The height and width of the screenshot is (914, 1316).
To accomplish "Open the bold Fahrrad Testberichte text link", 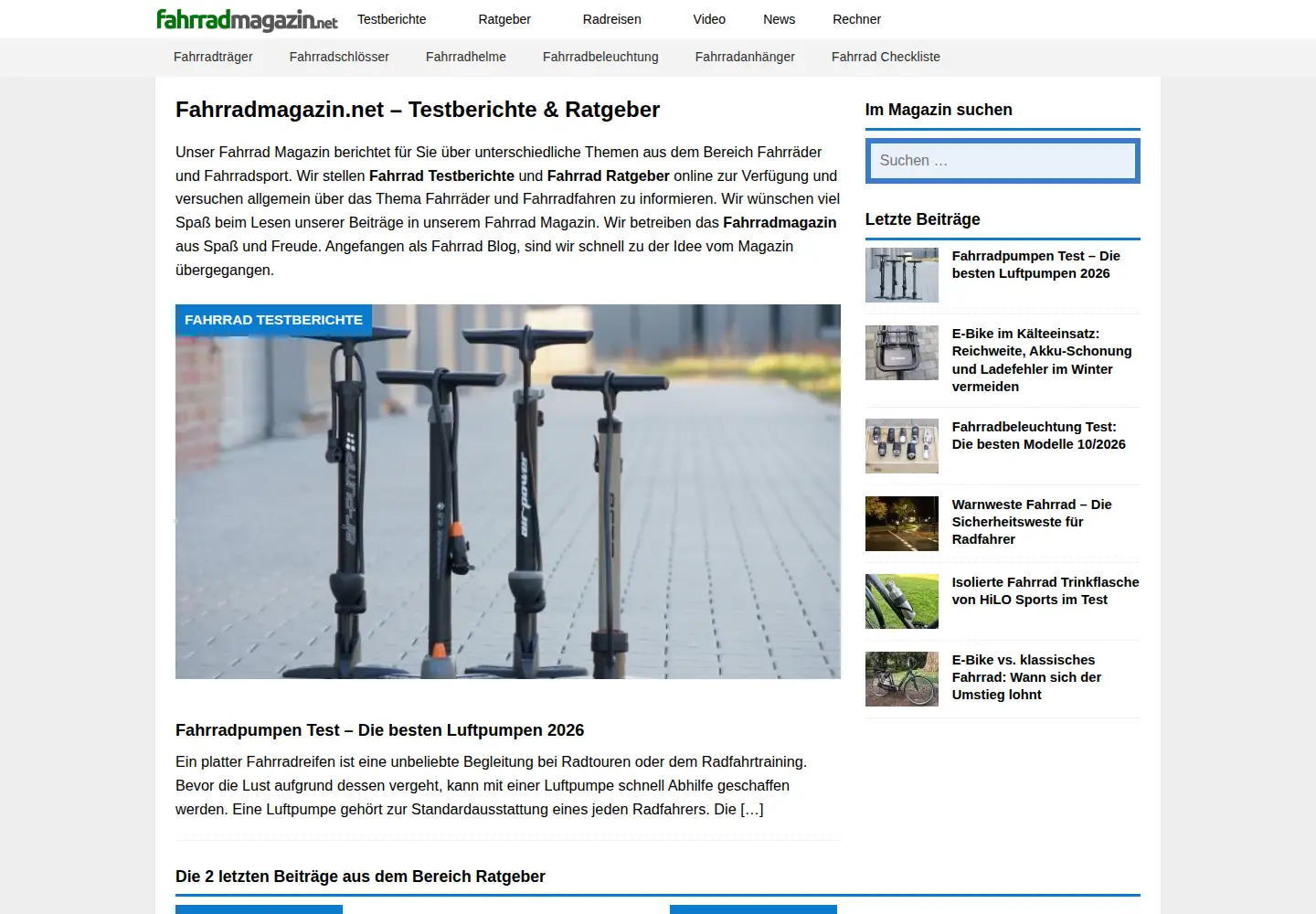I will click(441, 175).
